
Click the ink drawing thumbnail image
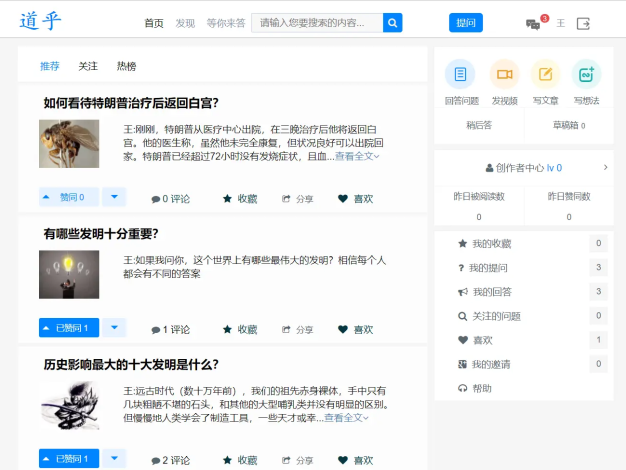pos(69,405)
